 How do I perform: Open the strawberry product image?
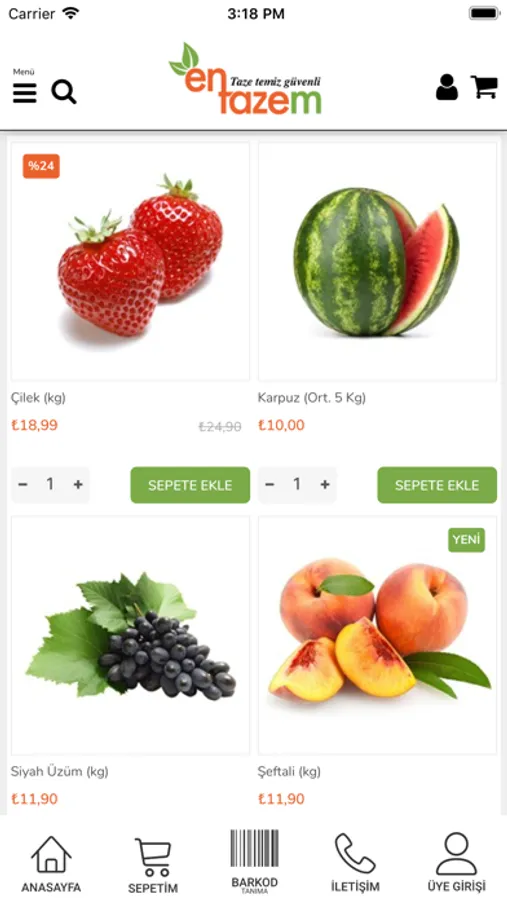click(130, 262)
